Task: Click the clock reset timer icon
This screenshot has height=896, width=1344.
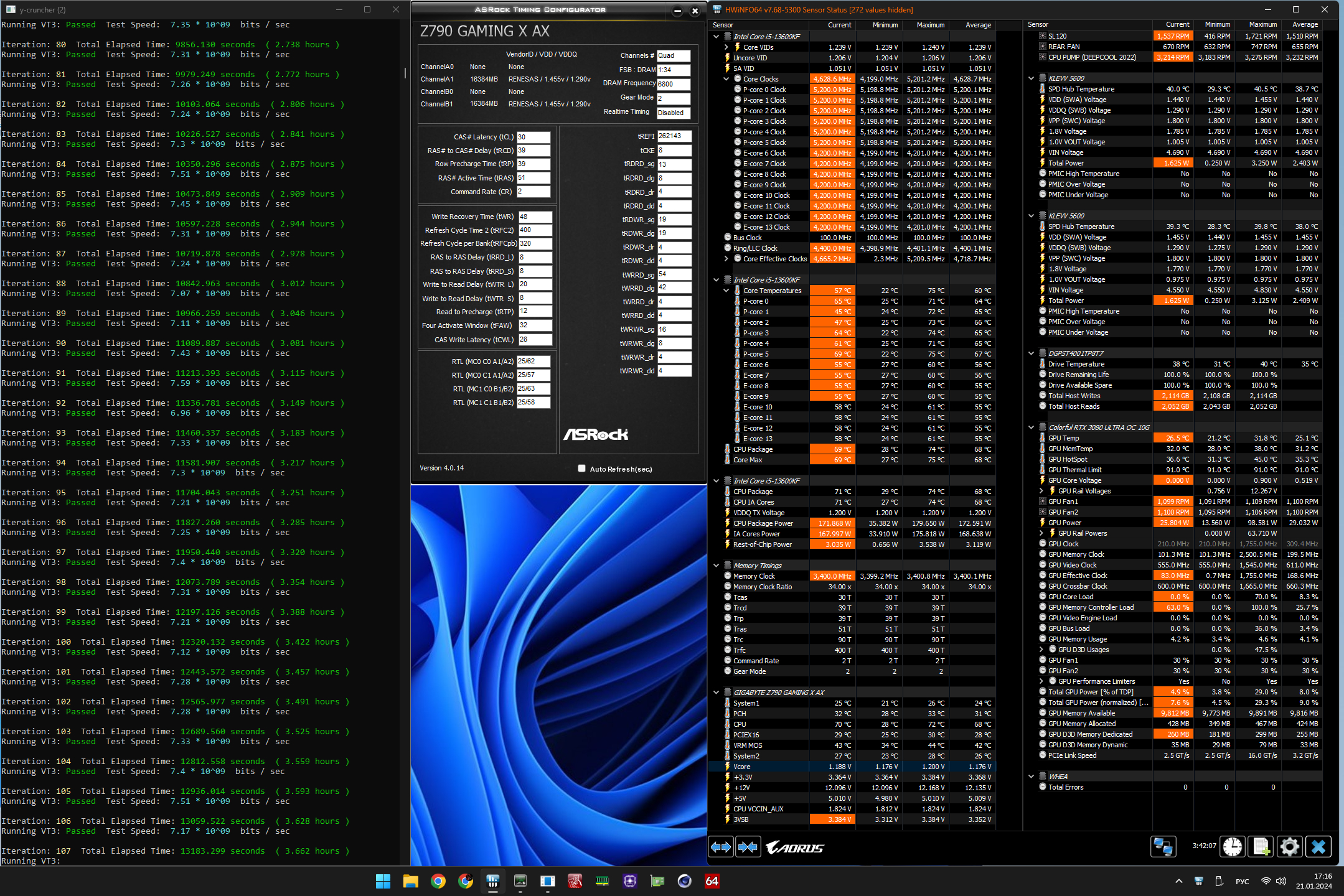Action: tap(1232, 847)
